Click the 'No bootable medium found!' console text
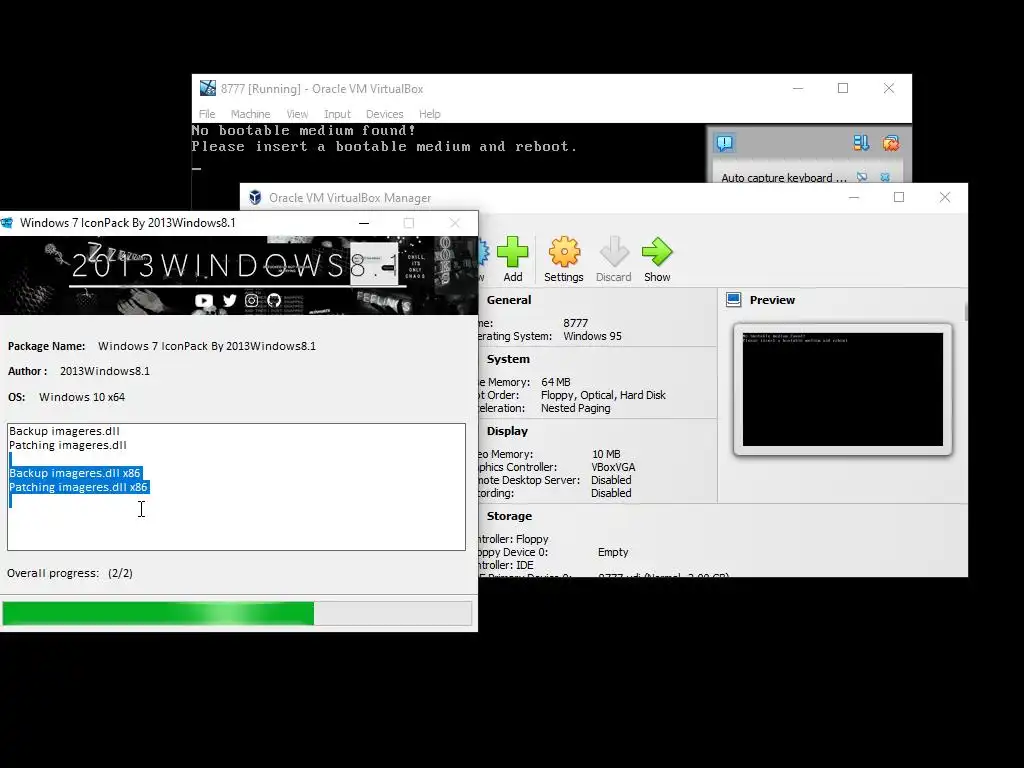Screen dimensions: 1024x768 point(304,131)
